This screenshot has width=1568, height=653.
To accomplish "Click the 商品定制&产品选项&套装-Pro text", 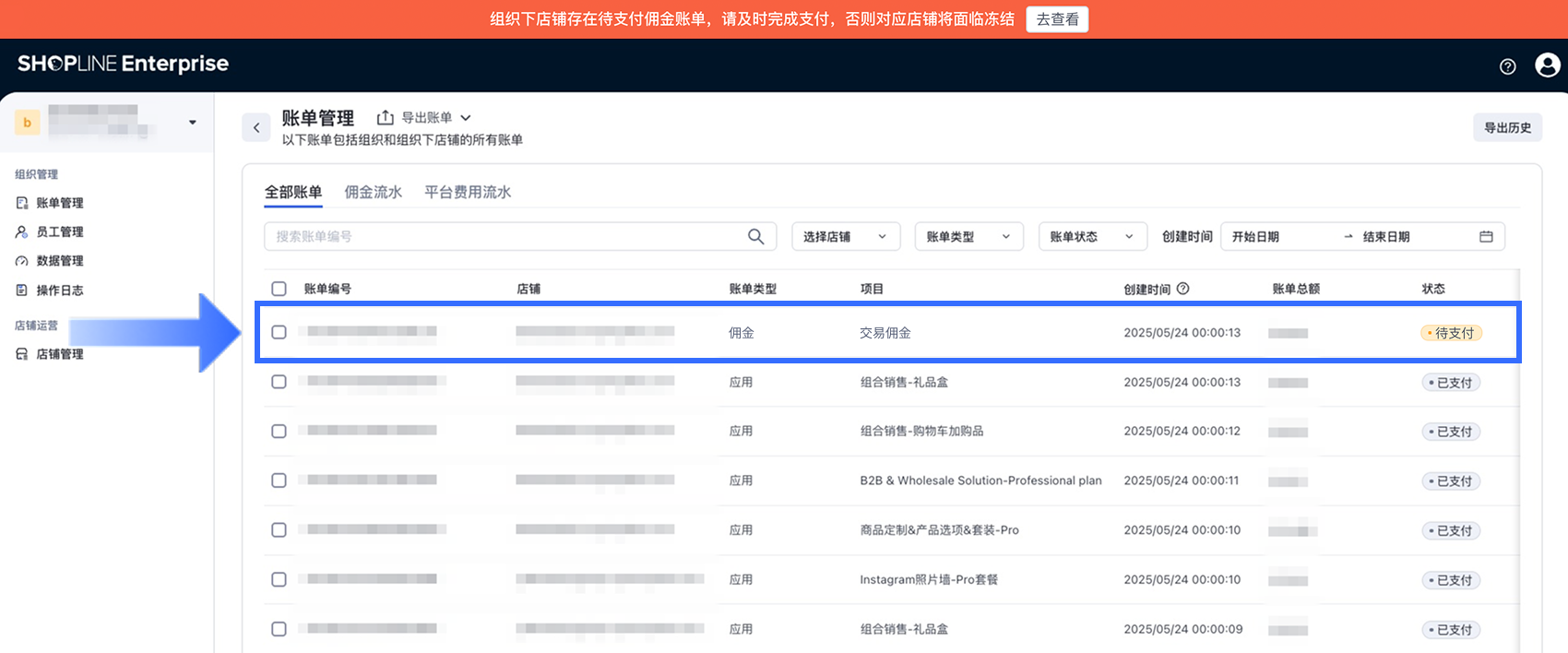I will point(939,530).
